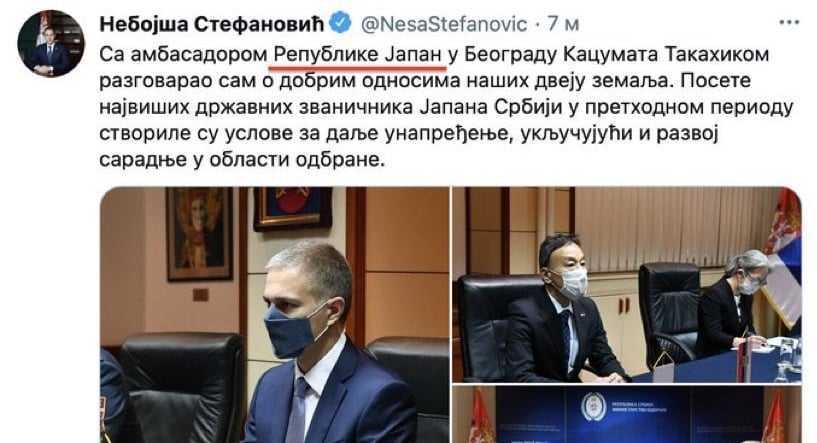
Task: Click the emblem in the bottom photo backdrop
Action: pyautogui.click(x=593, y=407)
